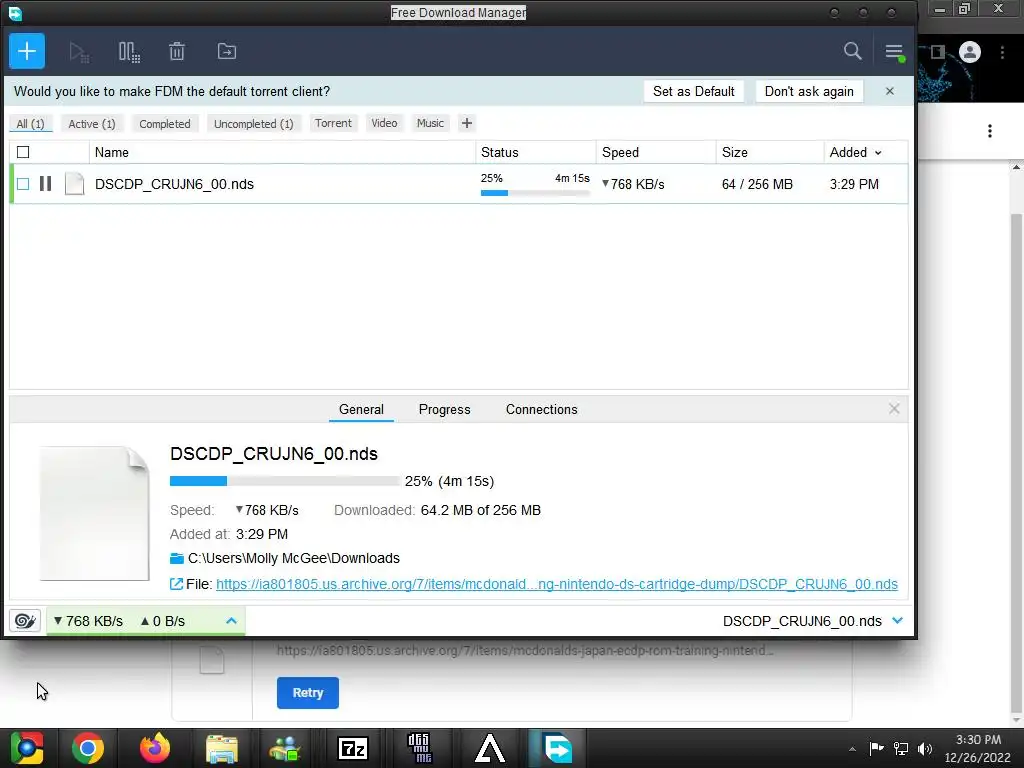Click the volume speaker tray icon
The image size is (1024, 768).
click(925, 748)
